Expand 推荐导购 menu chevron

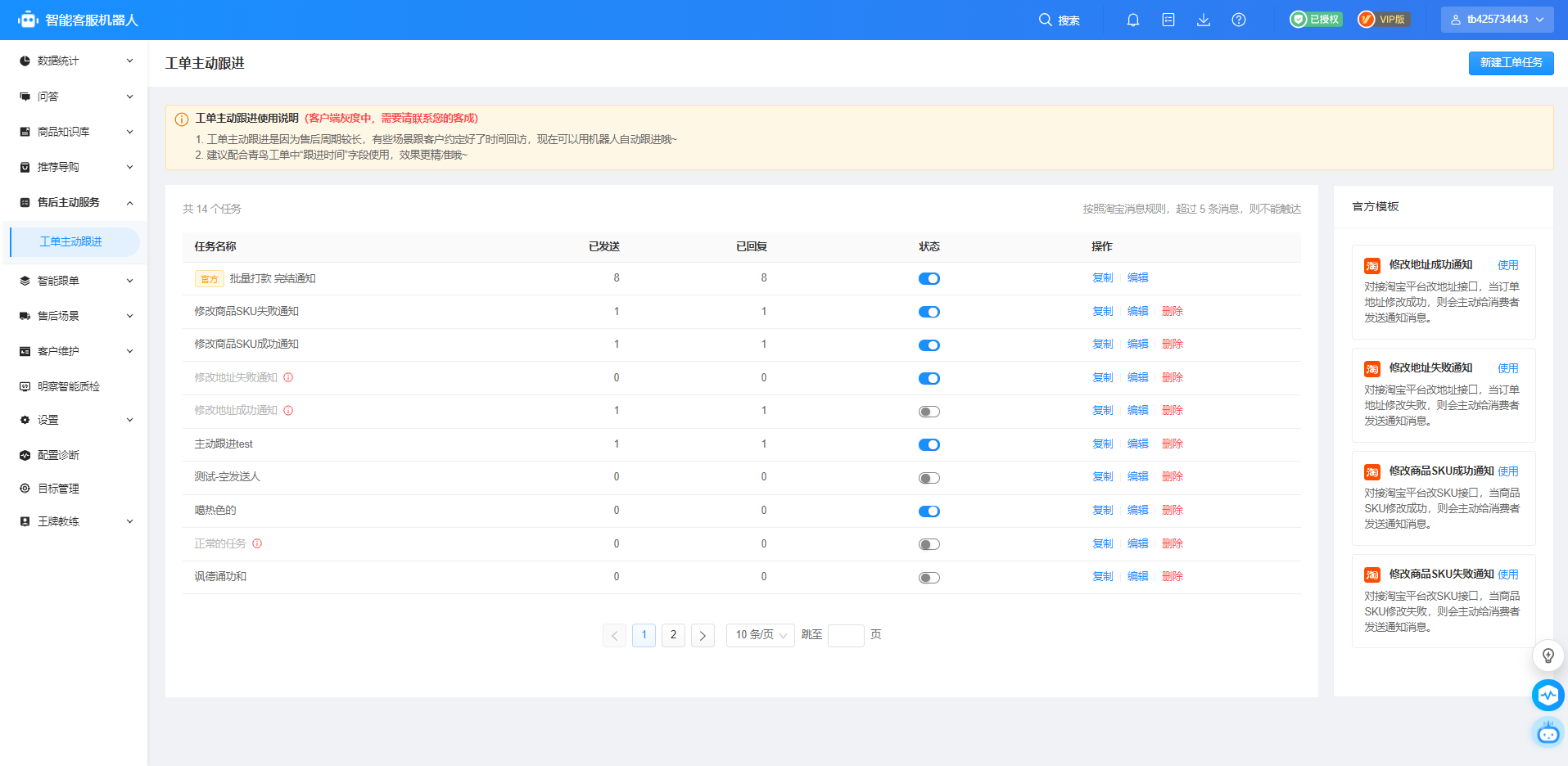click(x=129, y=167)
